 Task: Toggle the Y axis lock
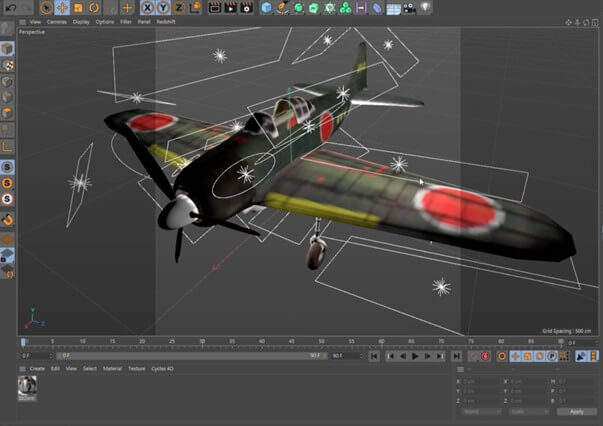tap(161, 7)
